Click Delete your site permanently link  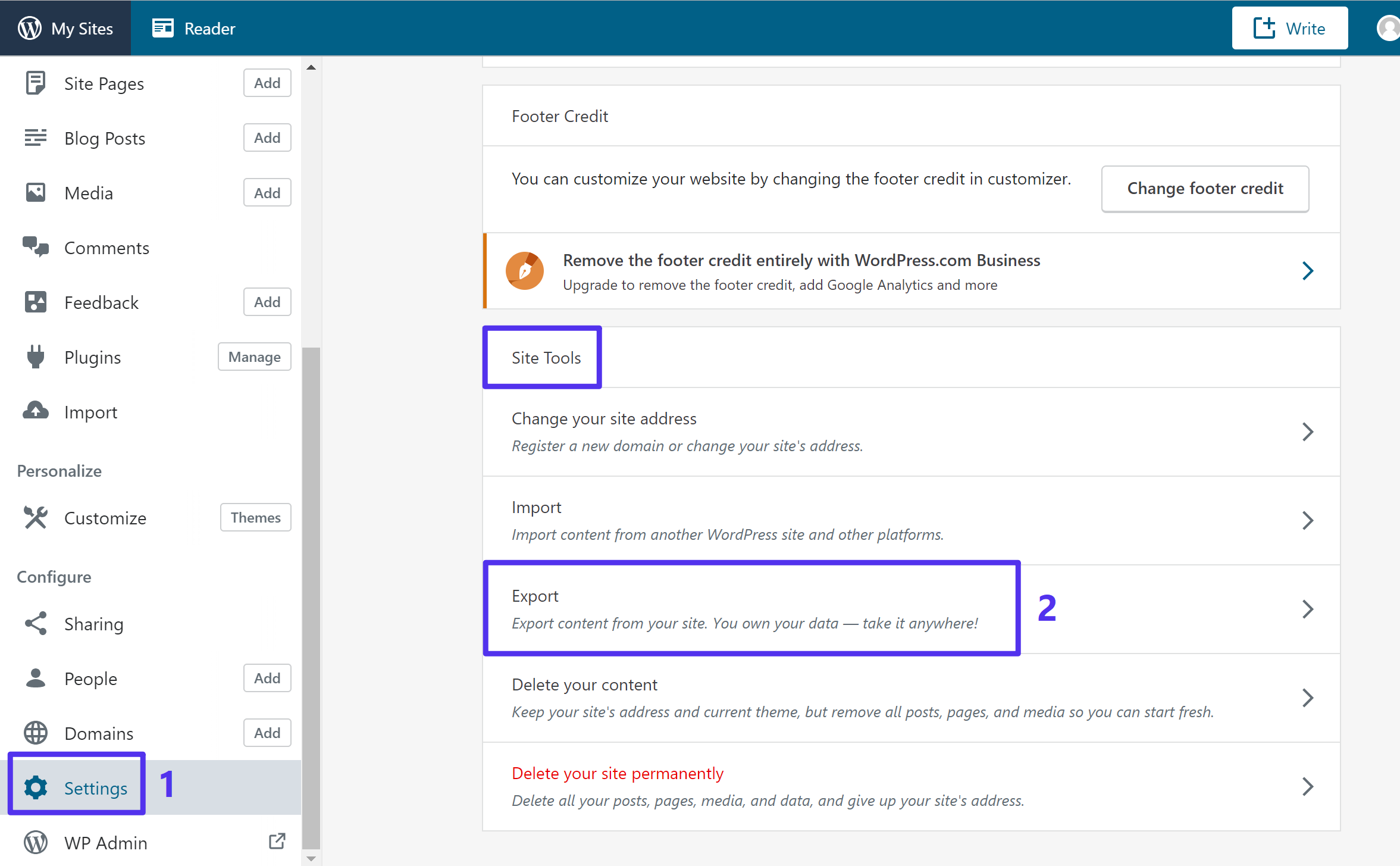coord(618,773)
